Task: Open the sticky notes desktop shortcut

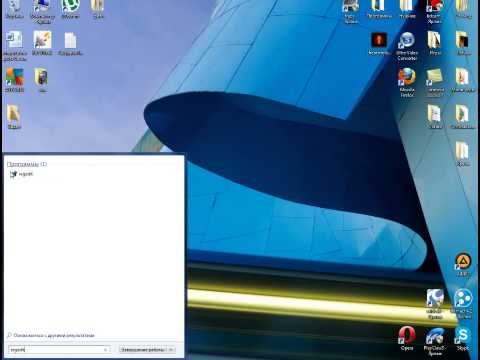Action: point(435,82)
